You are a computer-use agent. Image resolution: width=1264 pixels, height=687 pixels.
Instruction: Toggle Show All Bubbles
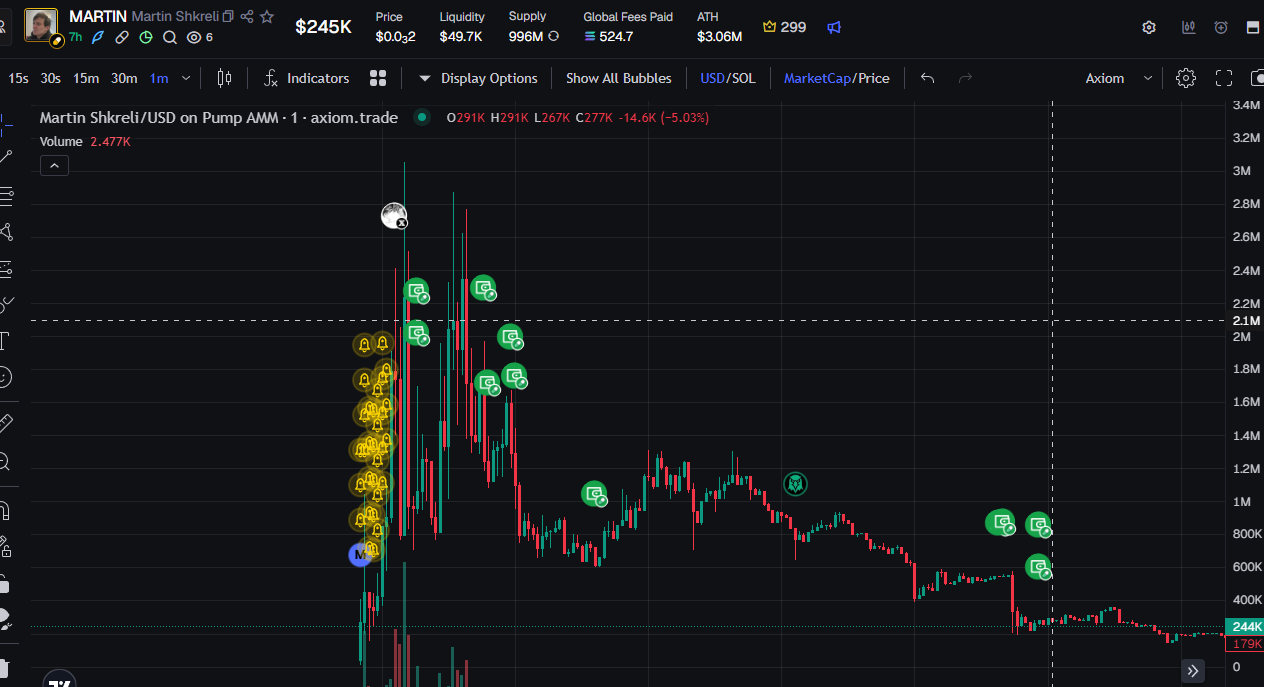click(618, 78)
